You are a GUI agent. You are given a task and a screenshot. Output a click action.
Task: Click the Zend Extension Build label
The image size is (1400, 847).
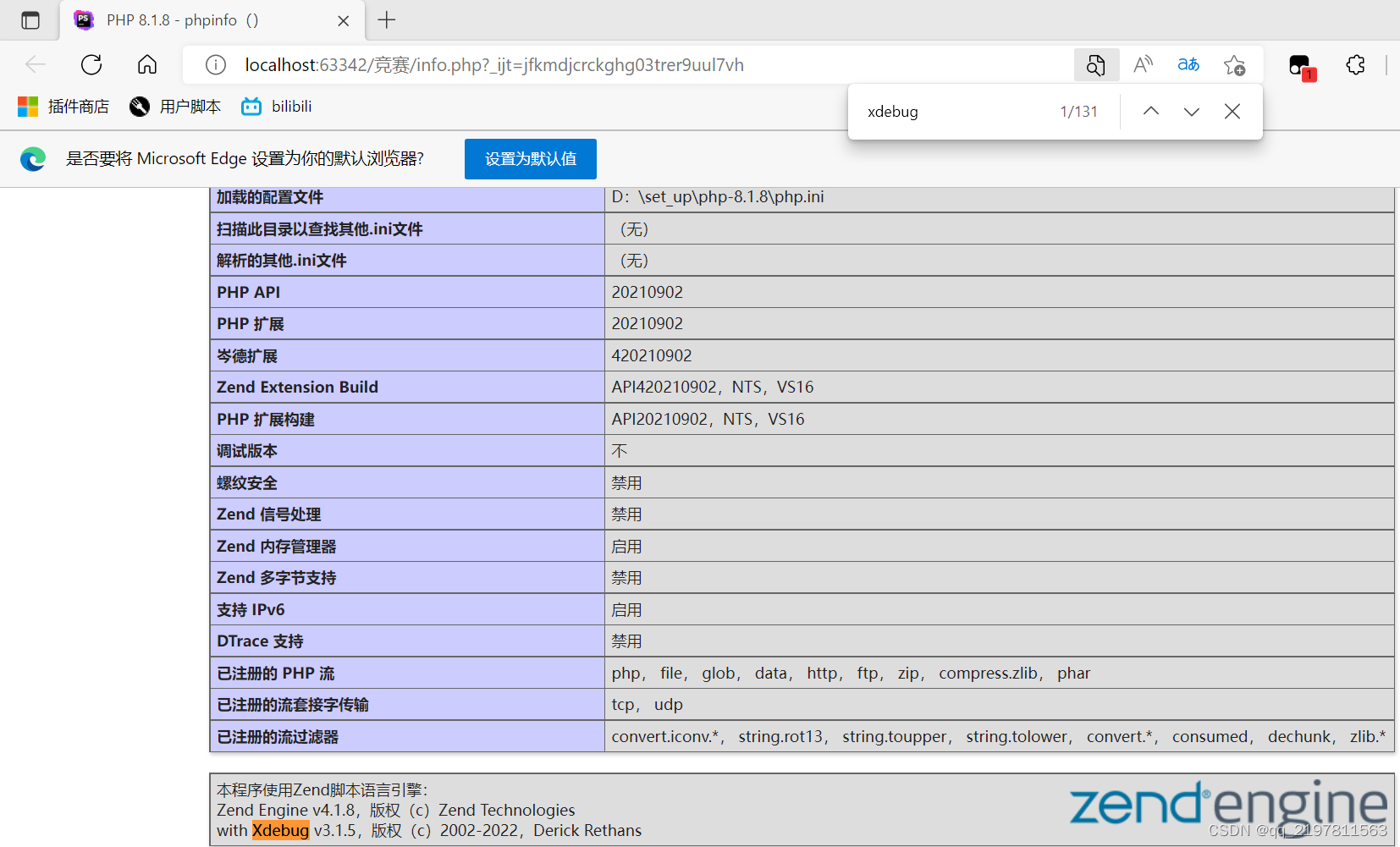tap(297, 387)
